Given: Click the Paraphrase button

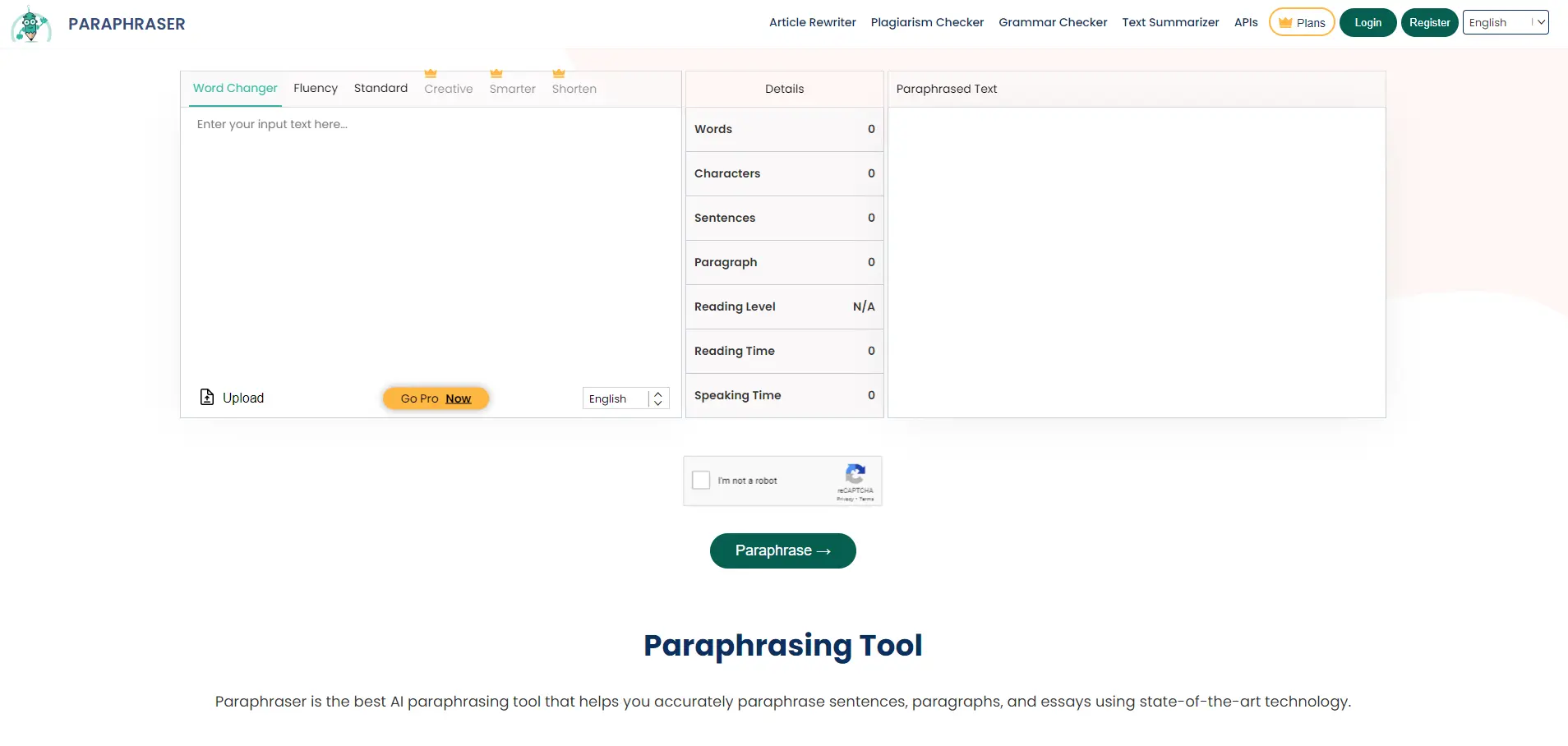Looking at the screenshot, I should [782, 550].
